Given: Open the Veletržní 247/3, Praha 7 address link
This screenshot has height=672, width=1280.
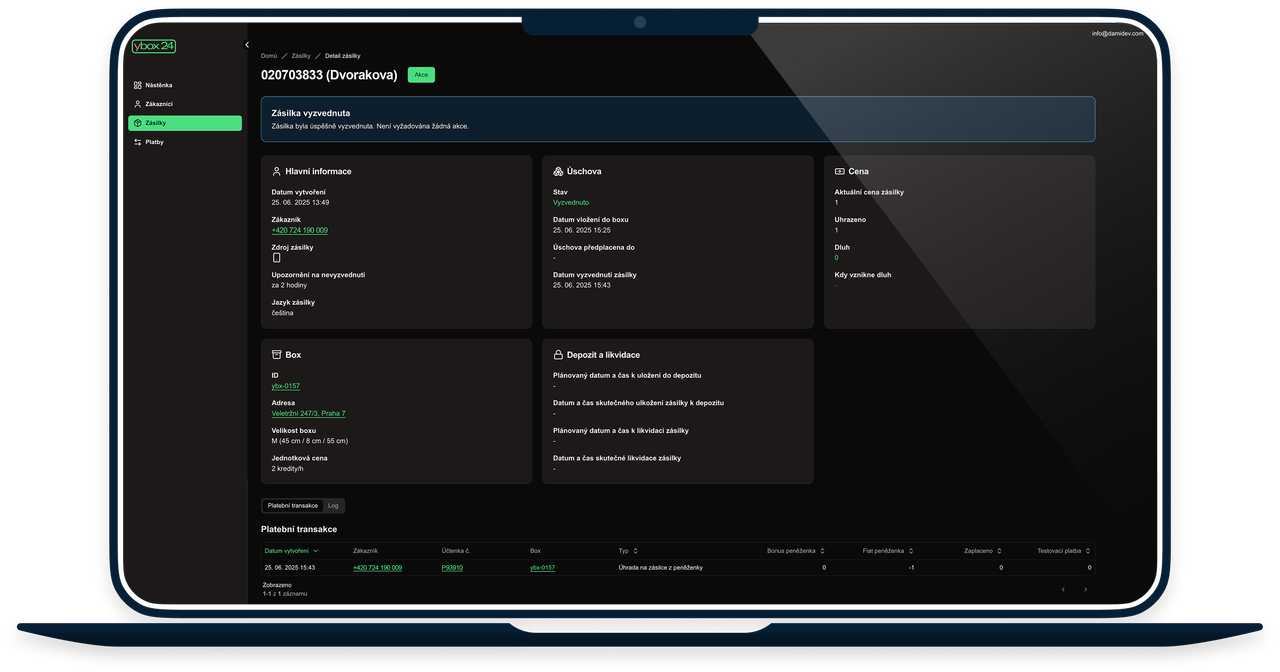Looking at the screenshot, I should click(x=308, y=413).
